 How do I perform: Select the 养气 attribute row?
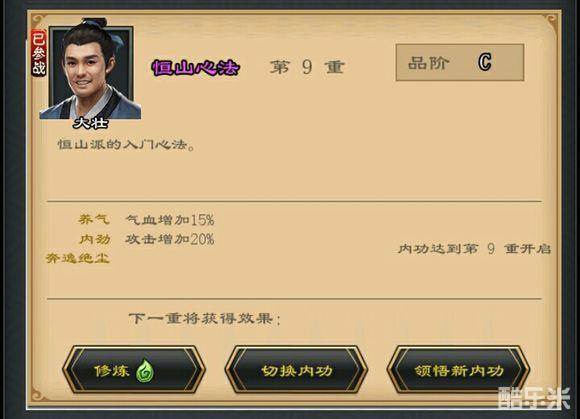[146, 220]
